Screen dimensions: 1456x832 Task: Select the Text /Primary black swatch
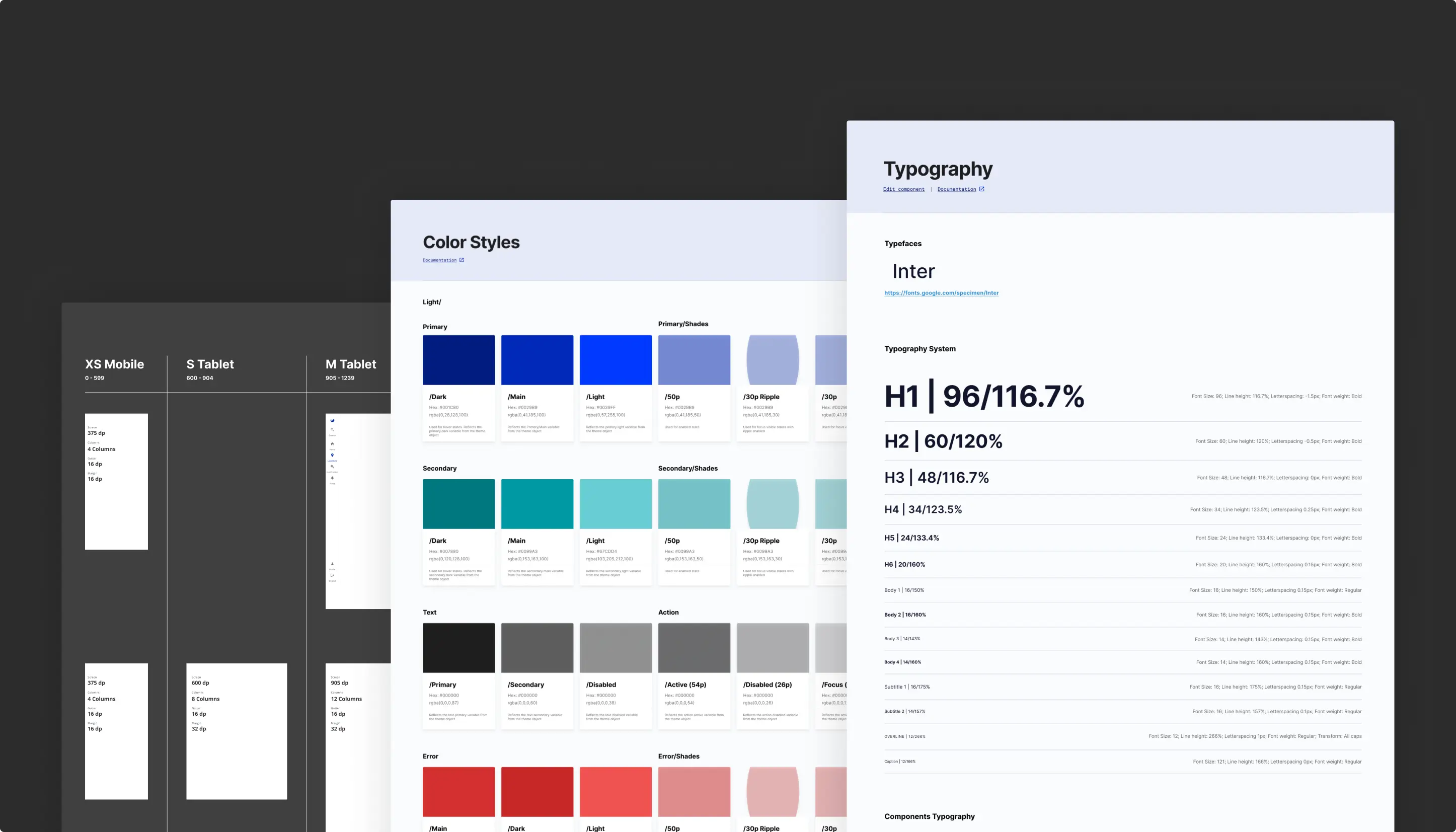(x=458, y=648)
